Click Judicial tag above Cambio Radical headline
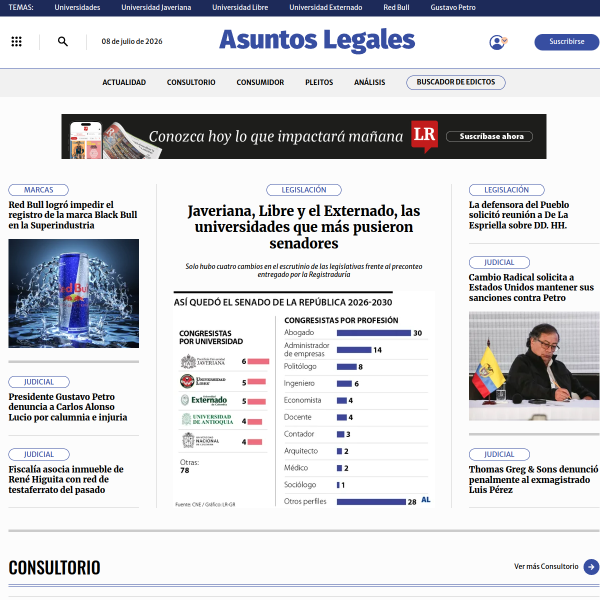Image resolution: width=600 pixels, height=600 pixels. pos(499,262)
